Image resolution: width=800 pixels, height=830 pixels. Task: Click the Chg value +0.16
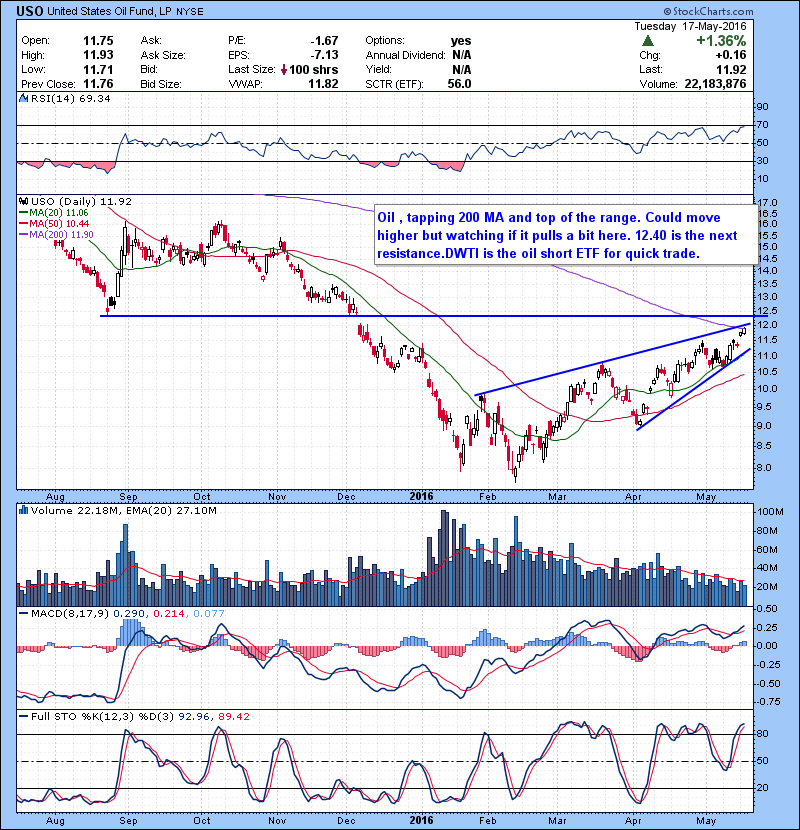pyautogui.click(x=731, y=55)
